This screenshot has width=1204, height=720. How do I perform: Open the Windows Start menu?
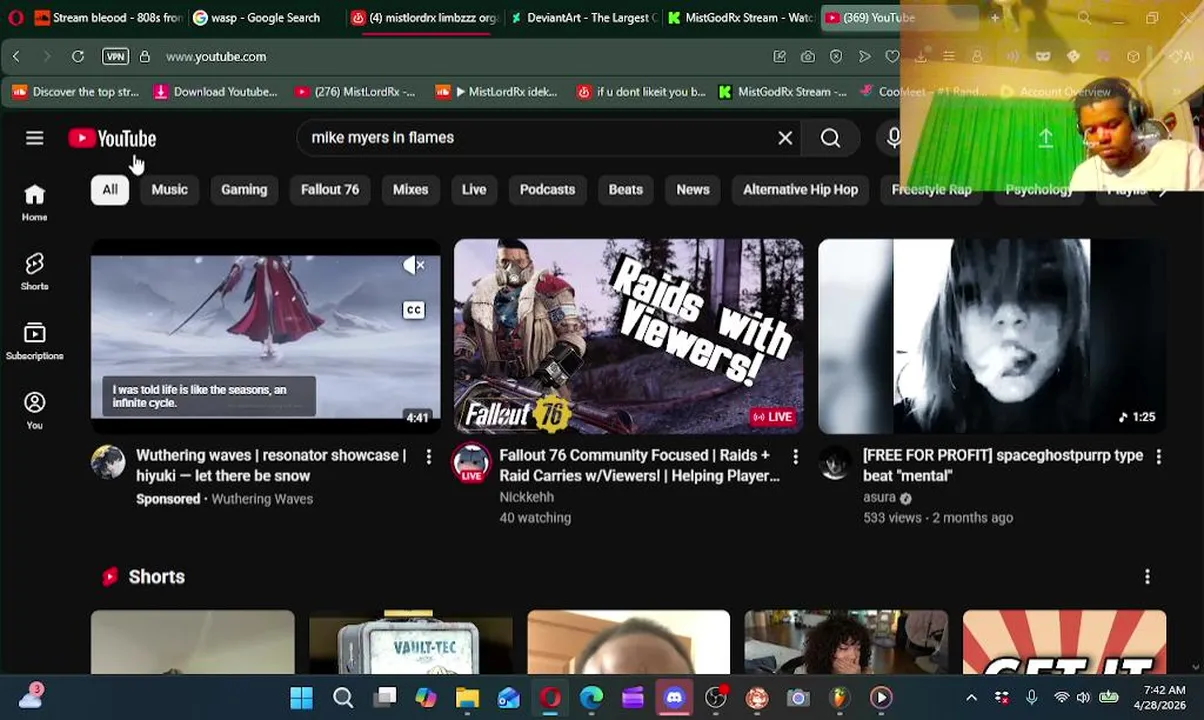coord(301,697)
